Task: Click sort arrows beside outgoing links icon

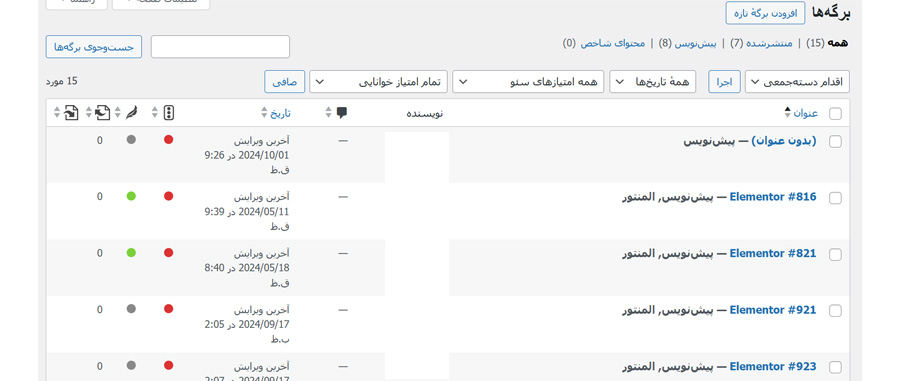Action: point(88,112)
